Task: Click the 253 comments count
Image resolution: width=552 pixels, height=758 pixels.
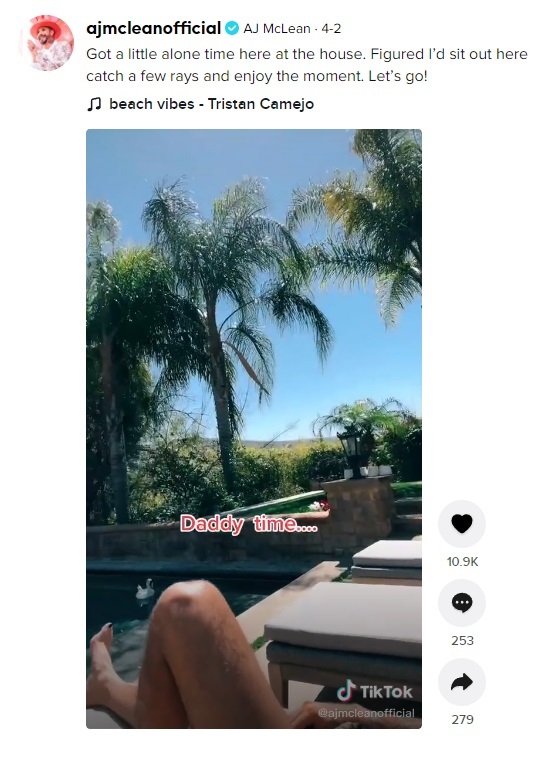Action: tap(462, 641)
